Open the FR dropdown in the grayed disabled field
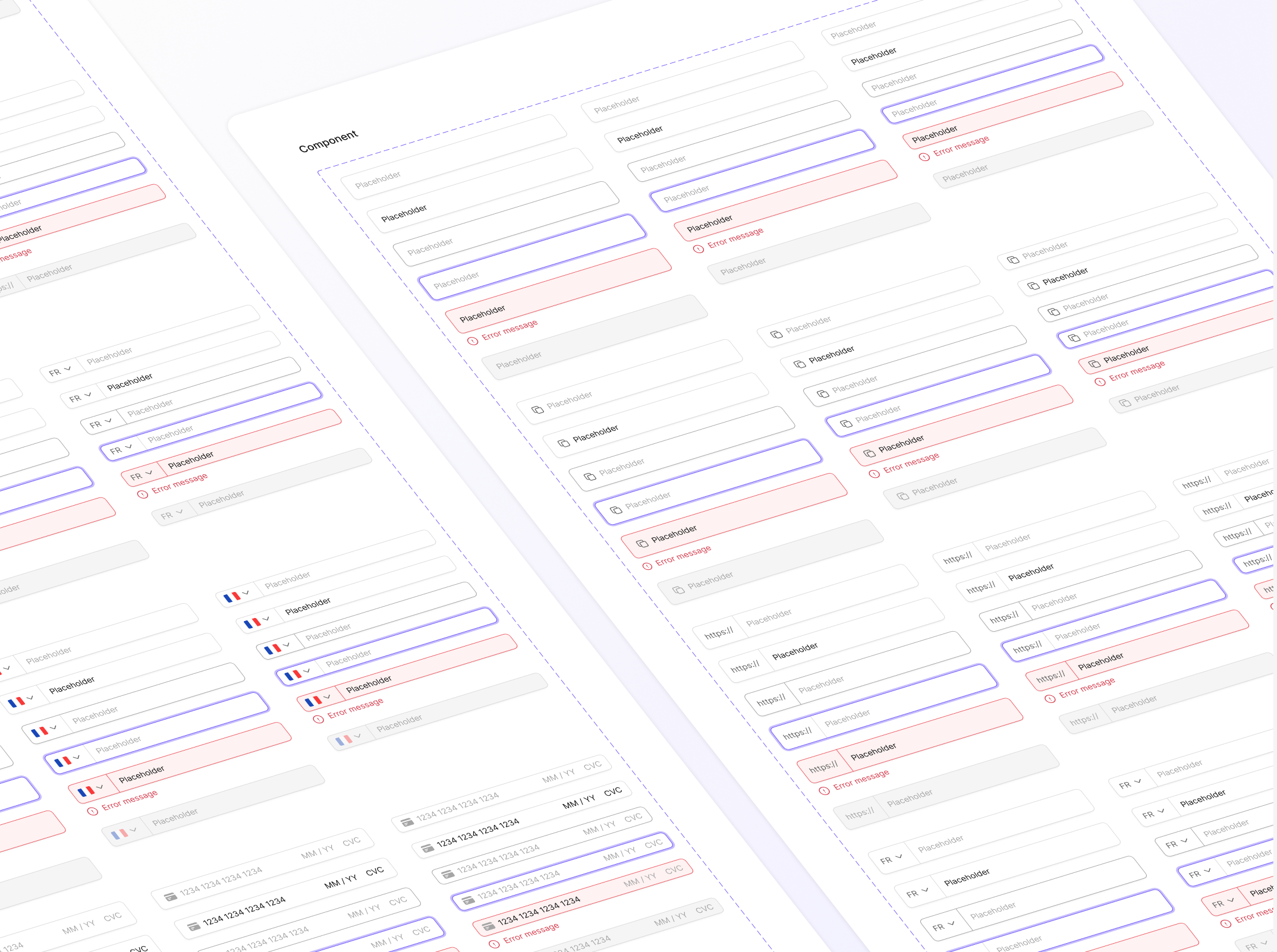This screenshot has width=1277, height=952. 172,514
